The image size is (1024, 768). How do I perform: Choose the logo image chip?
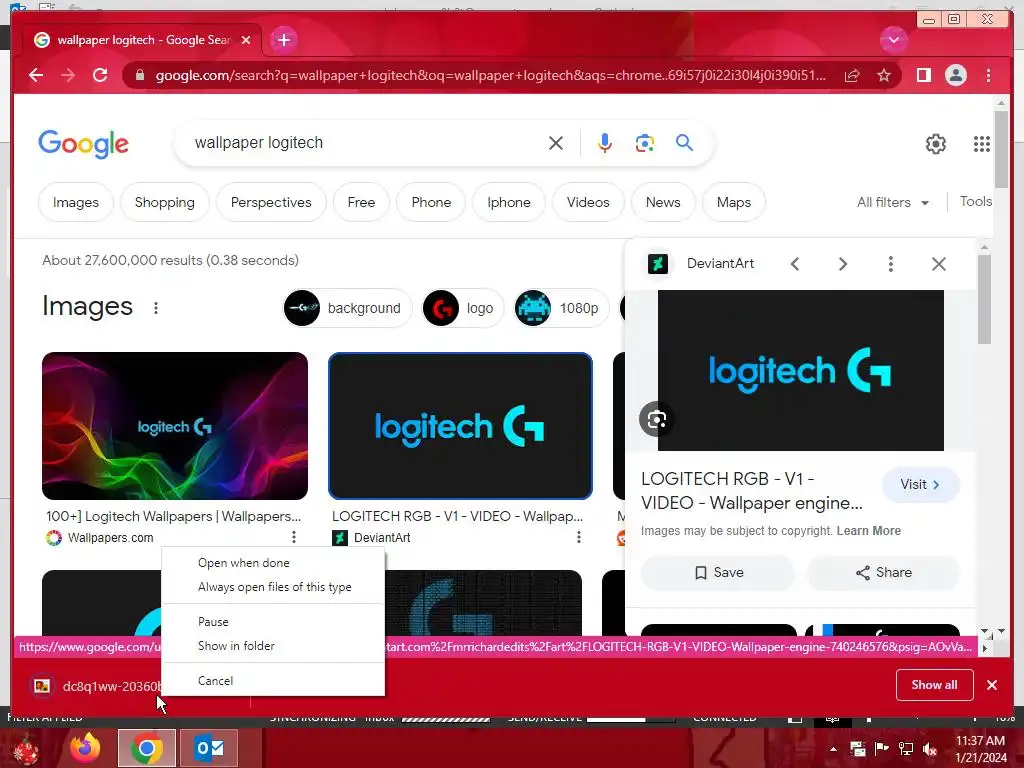462,308
